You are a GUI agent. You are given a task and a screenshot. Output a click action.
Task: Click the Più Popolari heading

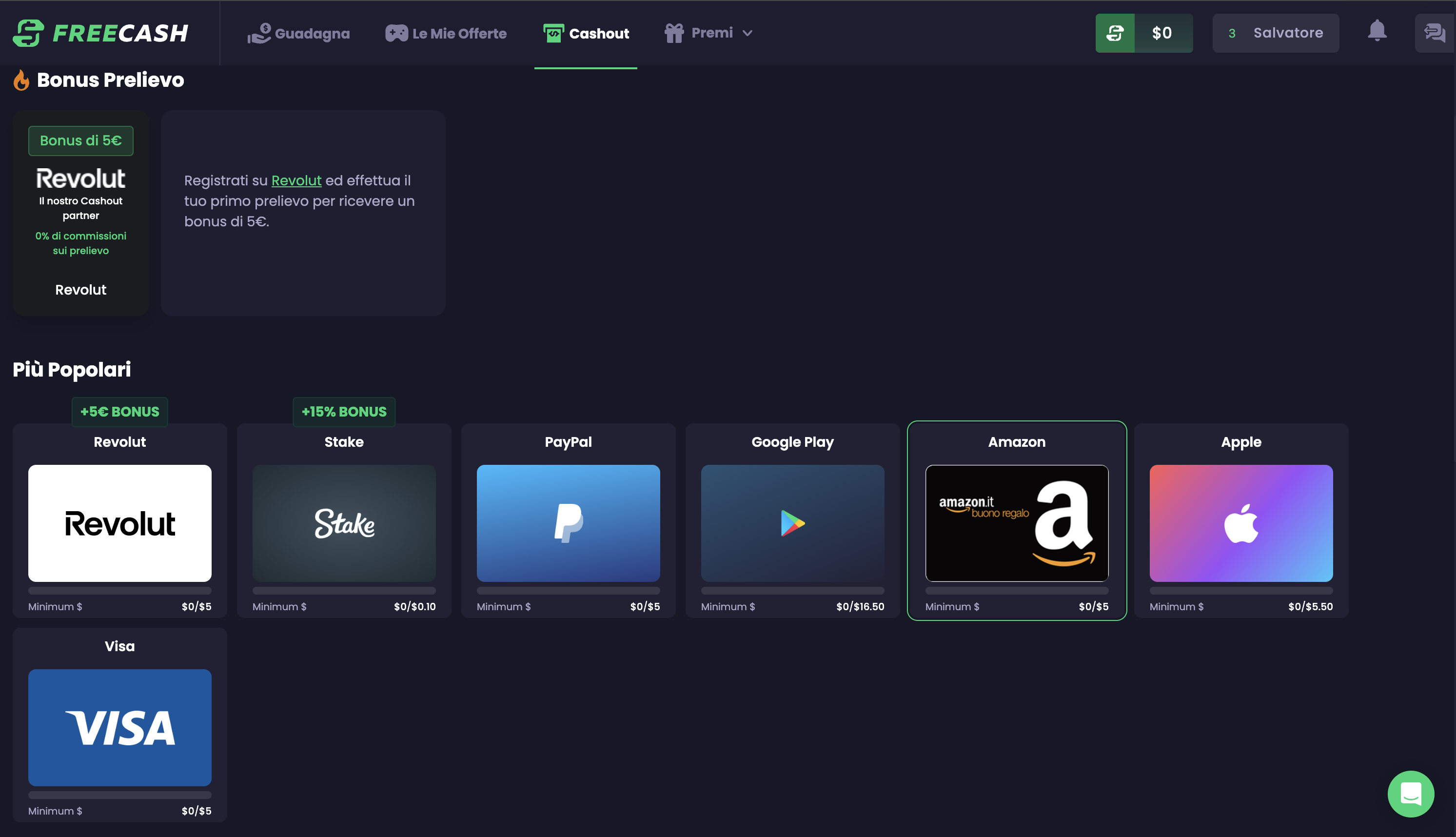click(72, 369)
